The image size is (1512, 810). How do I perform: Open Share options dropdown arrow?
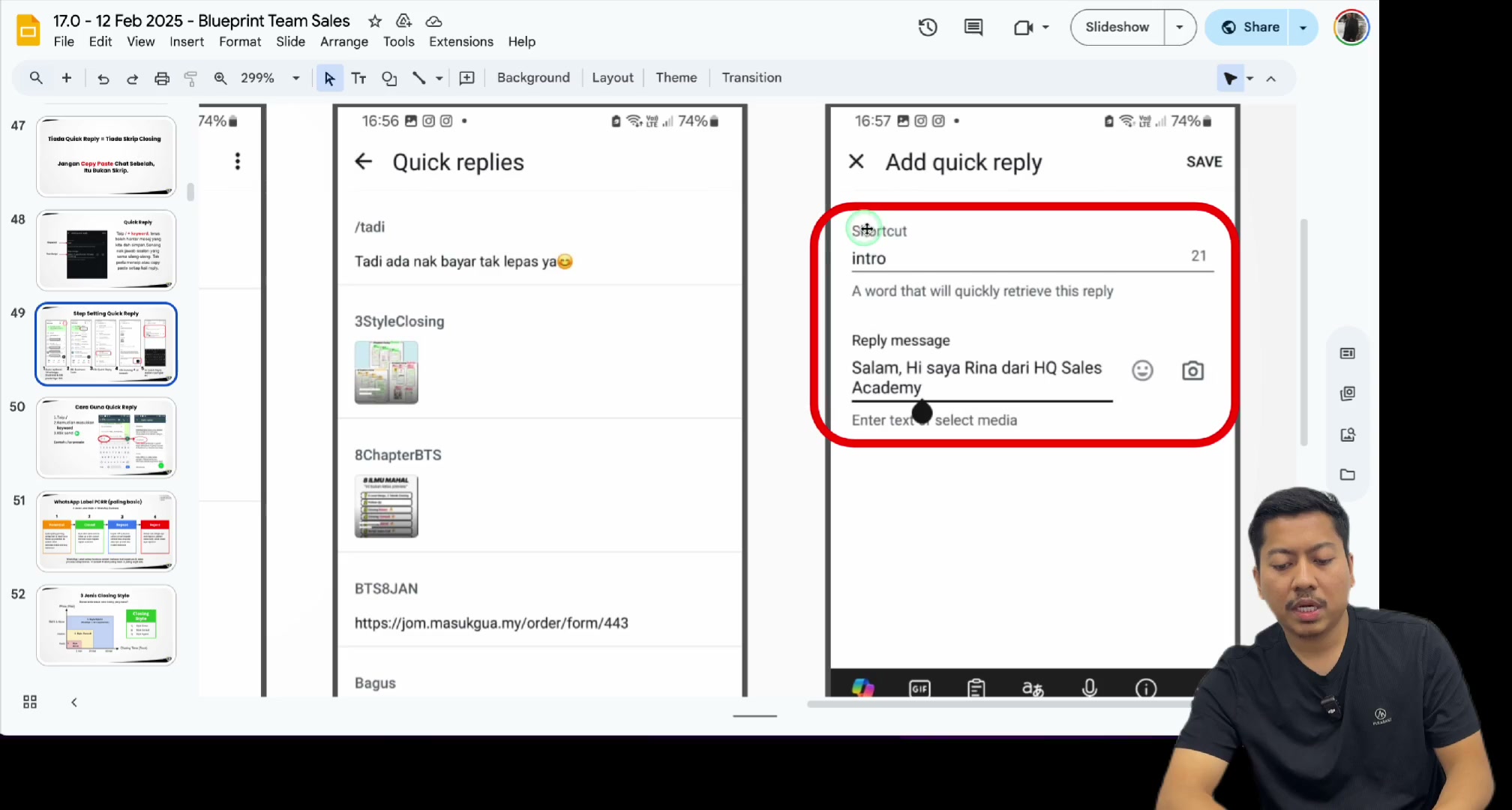tap(1303, 27)
